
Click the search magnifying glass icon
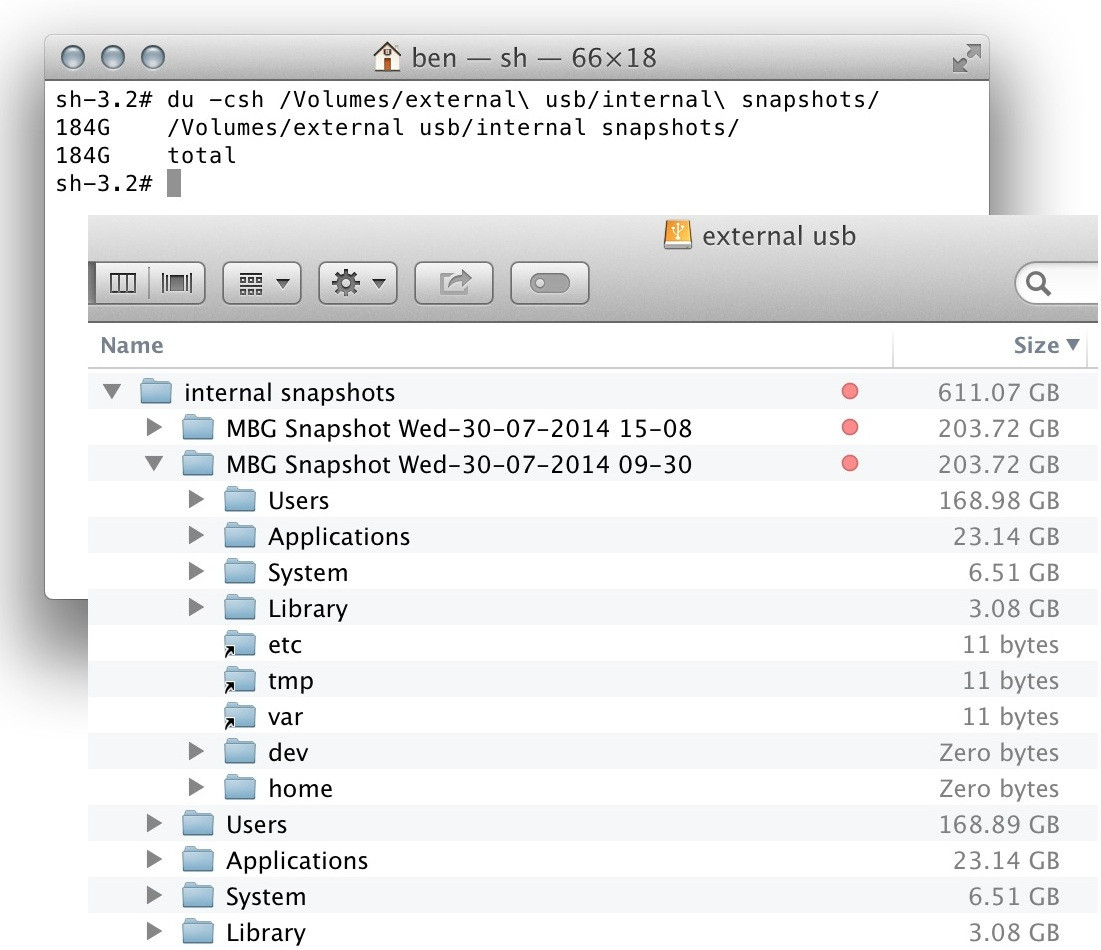pos(1039,284)
